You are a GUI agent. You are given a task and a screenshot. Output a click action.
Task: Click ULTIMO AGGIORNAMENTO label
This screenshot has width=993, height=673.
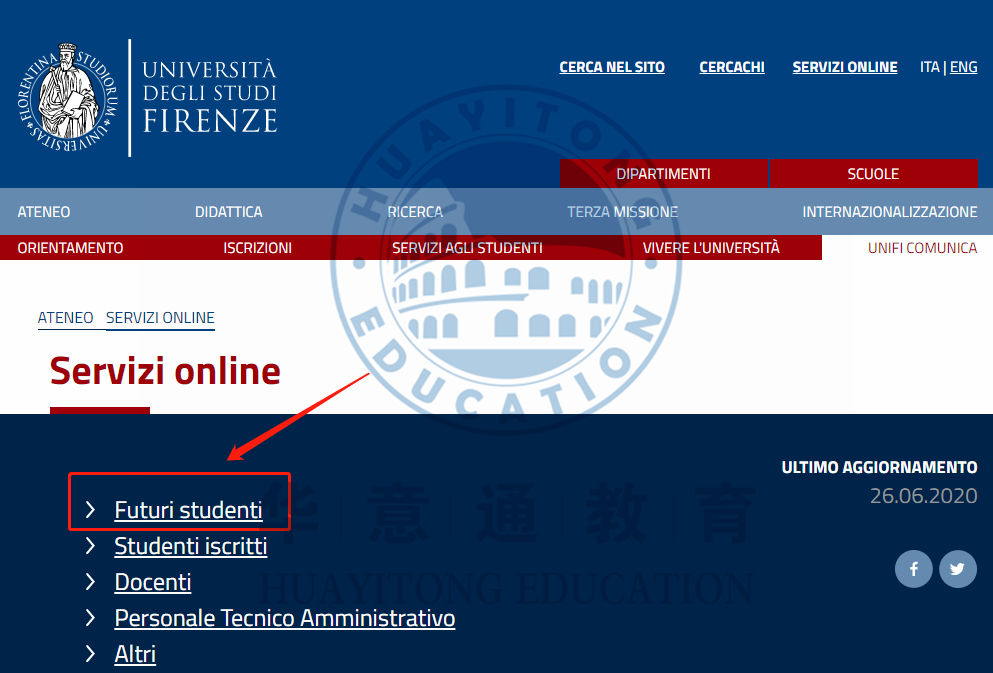(879, 467)
